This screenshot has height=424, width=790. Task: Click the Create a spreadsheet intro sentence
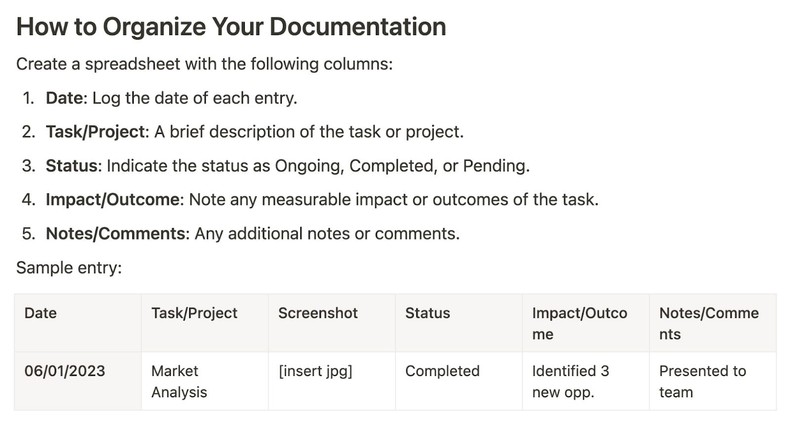205,64
